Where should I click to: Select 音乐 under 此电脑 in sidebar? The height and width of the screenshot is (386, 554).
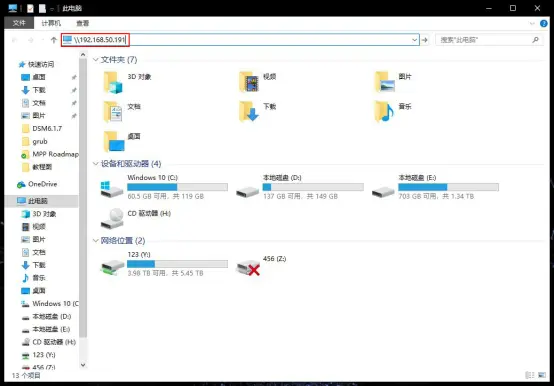coord(34,278)
